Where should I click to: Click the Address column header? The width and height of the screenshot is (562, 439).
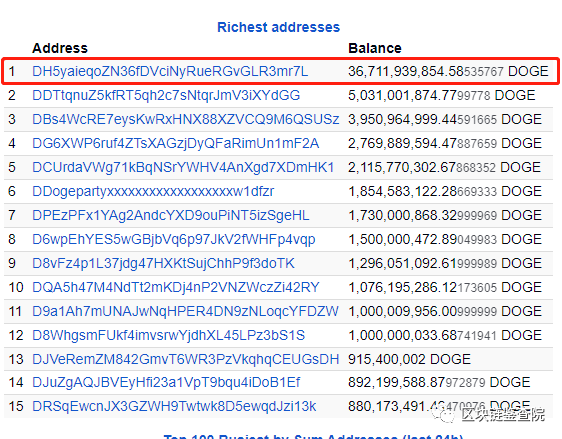tap(60, 48)
